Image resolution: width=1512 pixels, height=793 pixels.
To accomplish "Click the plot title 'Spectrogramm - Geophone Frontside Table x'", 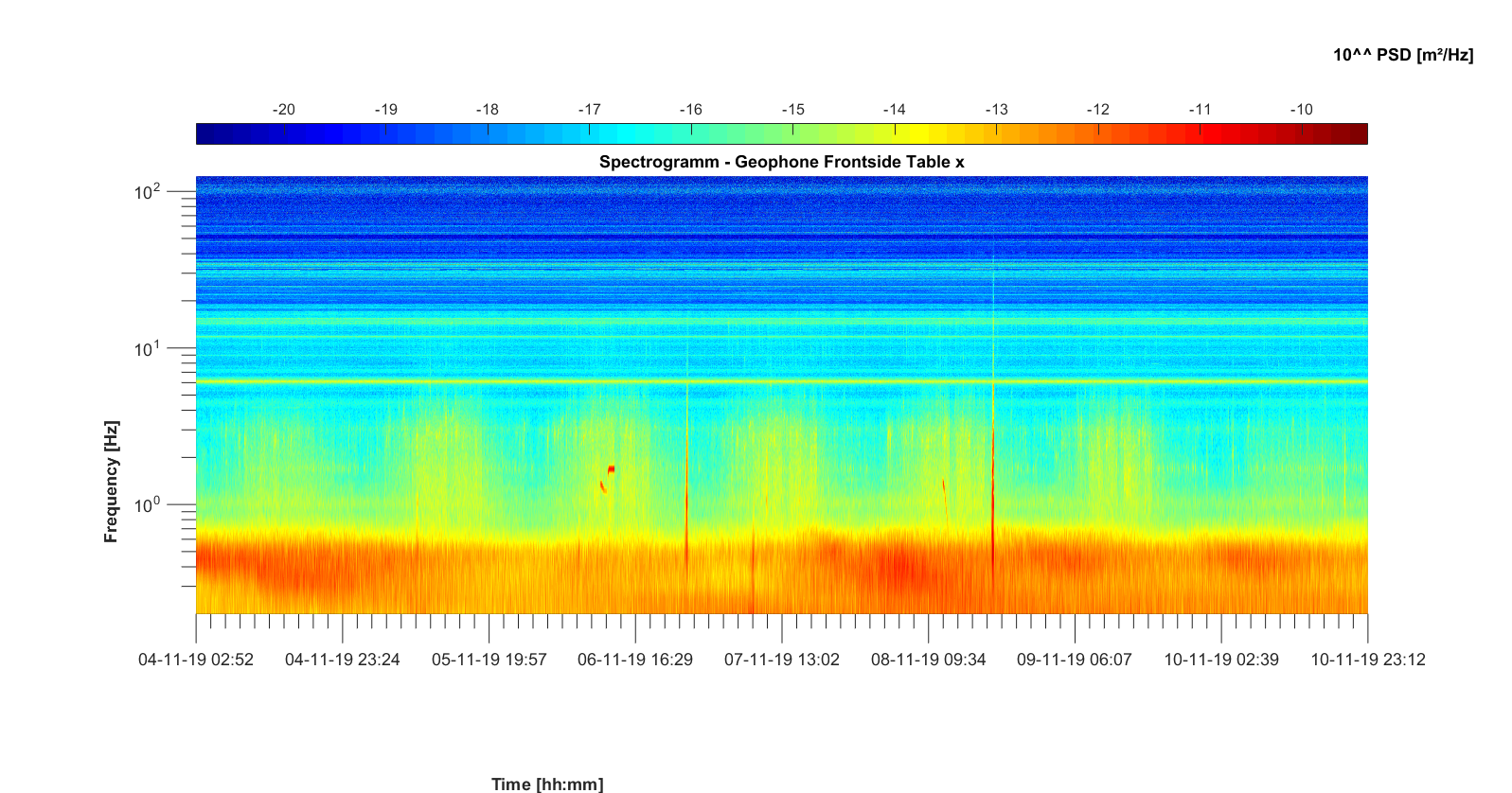I will (781, 162).
